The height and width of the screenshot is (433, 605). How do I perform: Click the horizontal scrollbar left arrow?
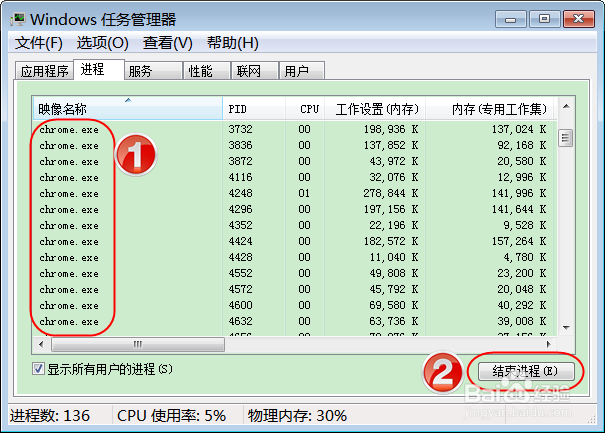tap(41, 344)
